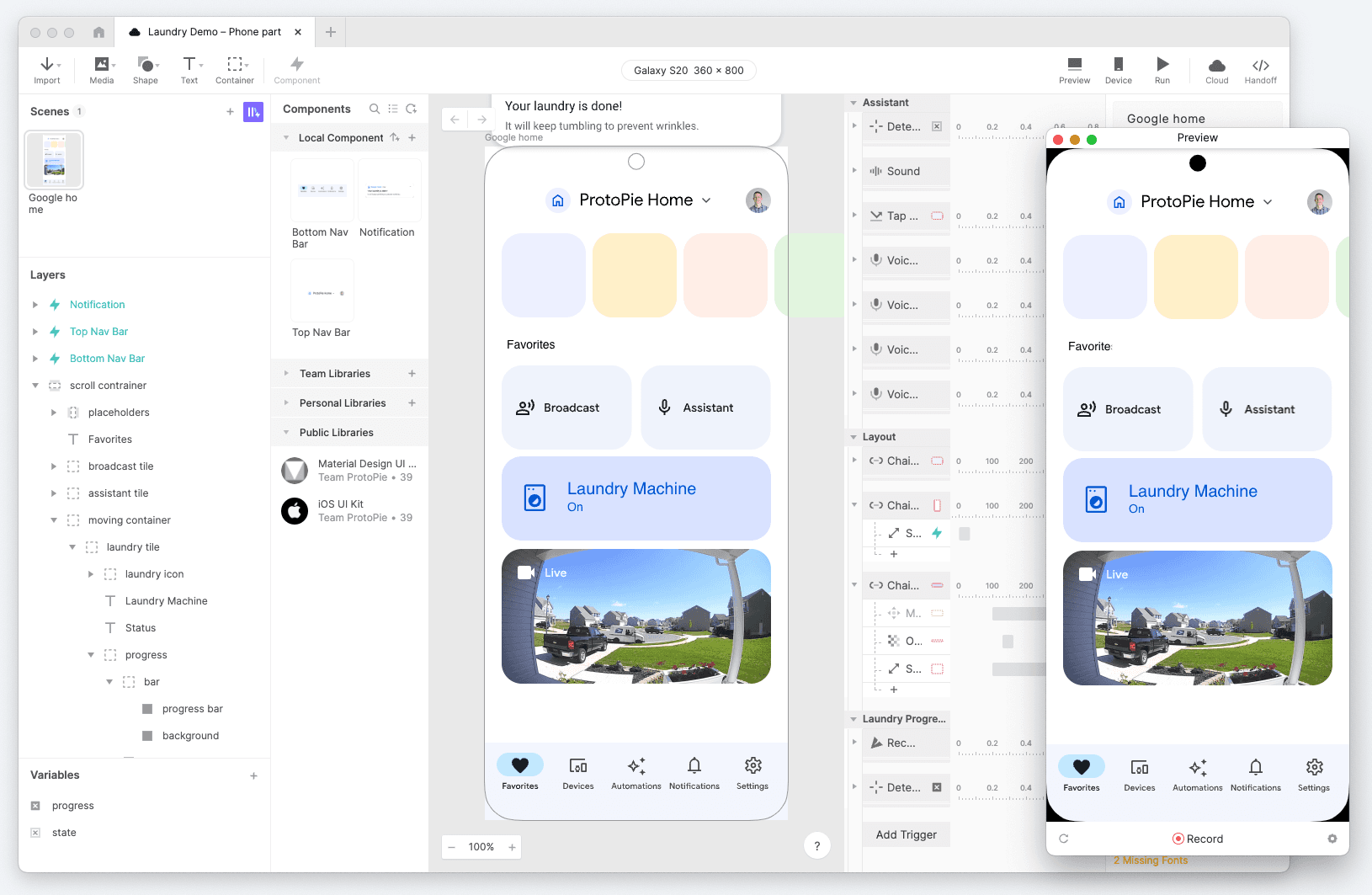
Task: Switch to the Laundry Demo – Phone part tab
Action: (x=214, y=31)
